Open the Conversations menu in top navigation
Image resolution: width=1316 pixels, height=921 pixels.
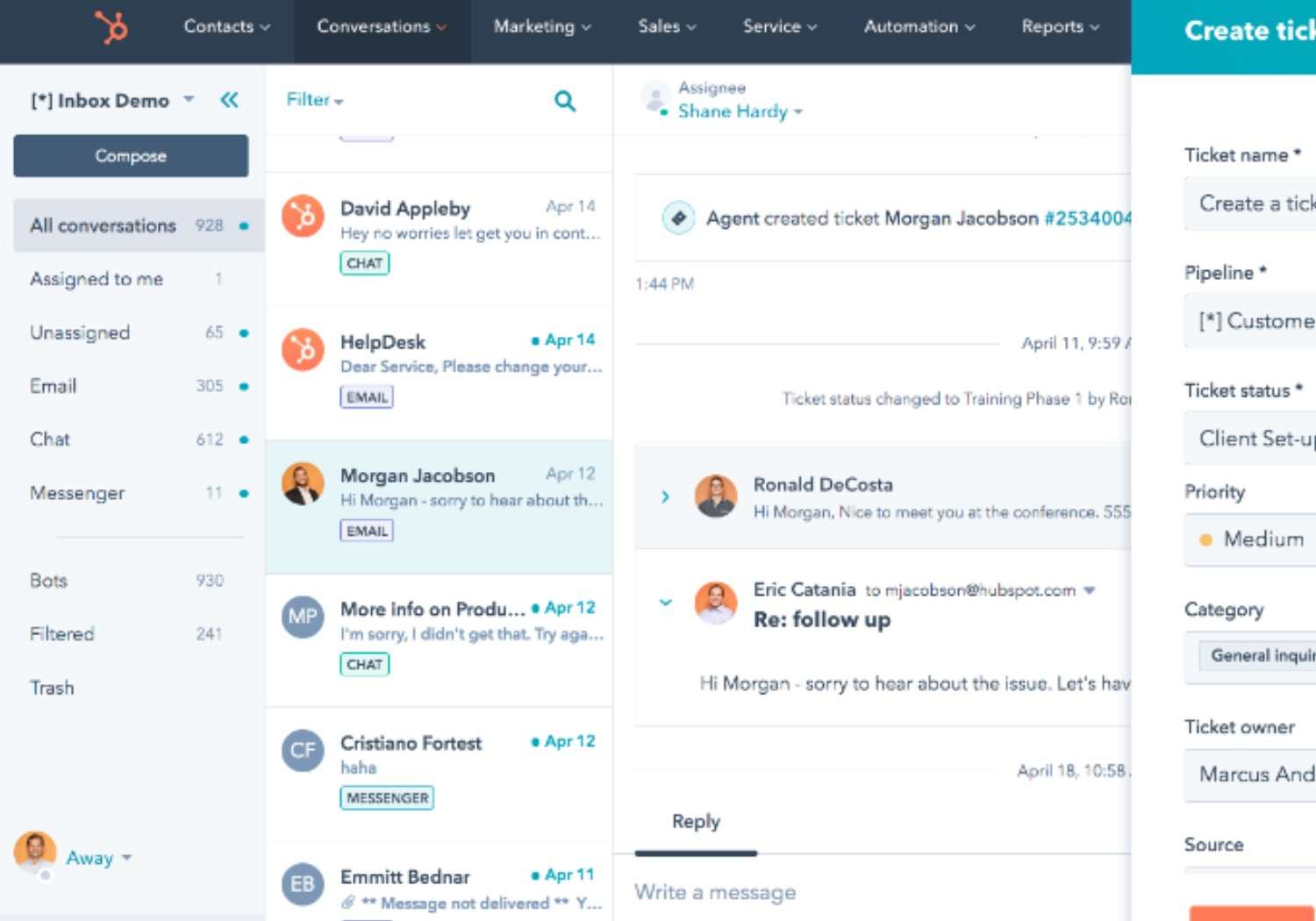(381, 27)
